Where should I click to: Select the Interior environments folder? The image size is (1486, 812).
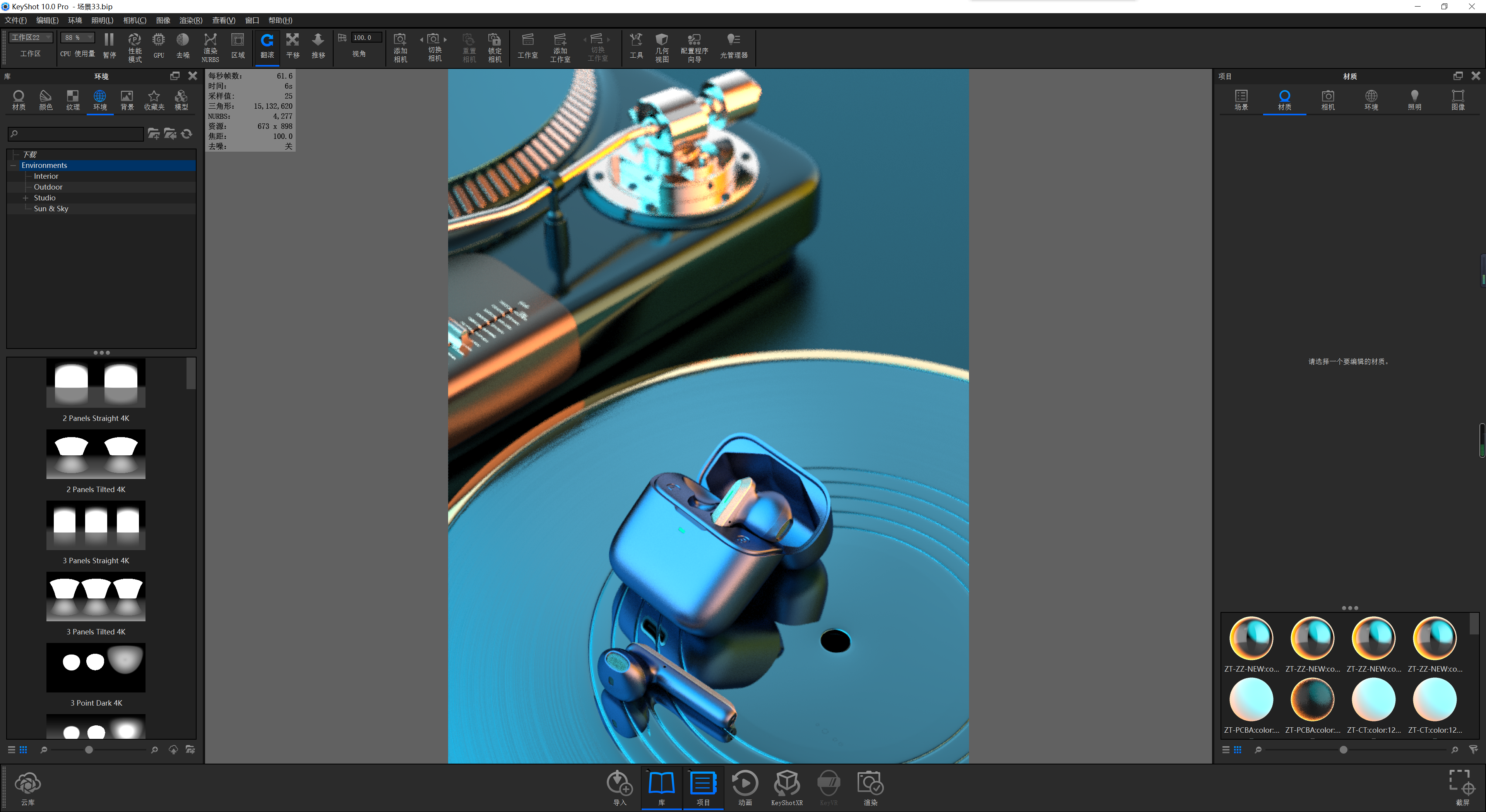(46, 176)
